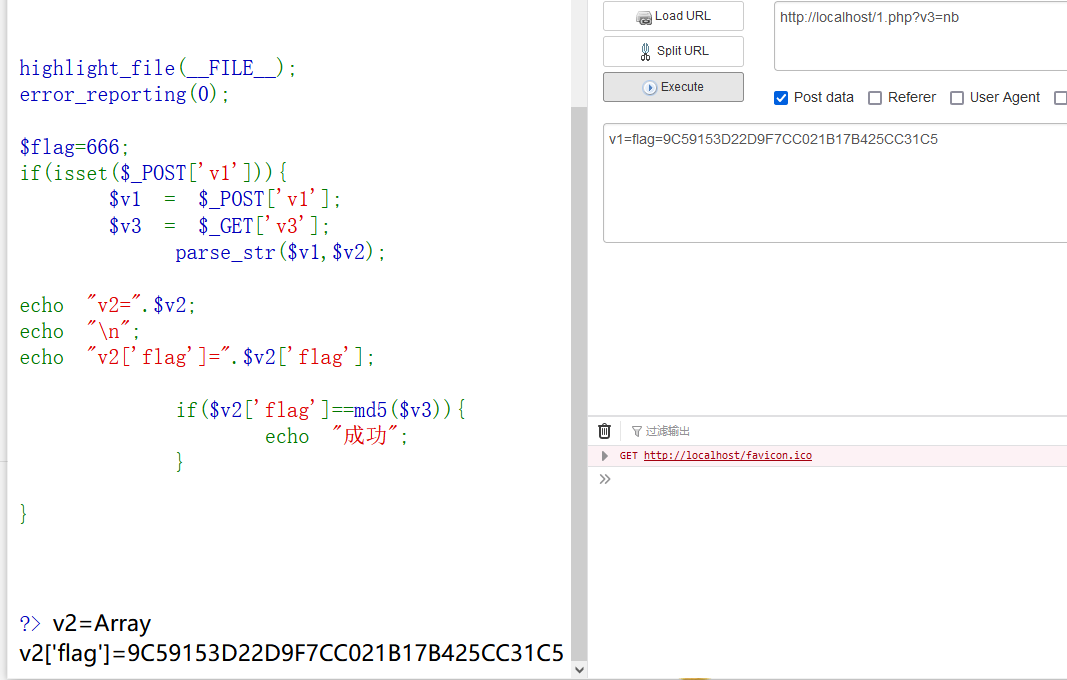
Task: Open the localhost/favicon.ico link
Action: (x=727, y=455)
